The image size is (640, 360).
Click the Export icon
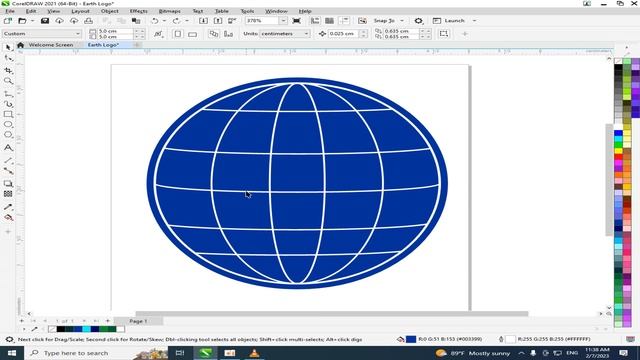pyautogui.click(x=218, y=20)
